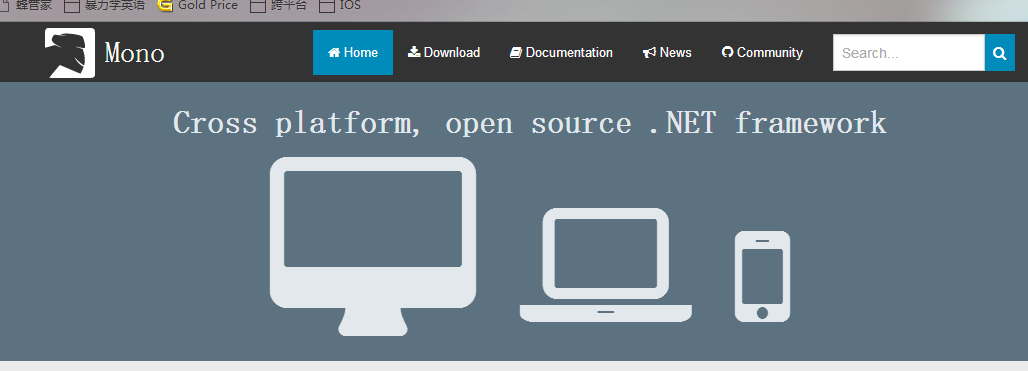Image resolution: width=1028 pixels, height=371 pixels.
Task: Open the Community nav item
Action: 762,52
